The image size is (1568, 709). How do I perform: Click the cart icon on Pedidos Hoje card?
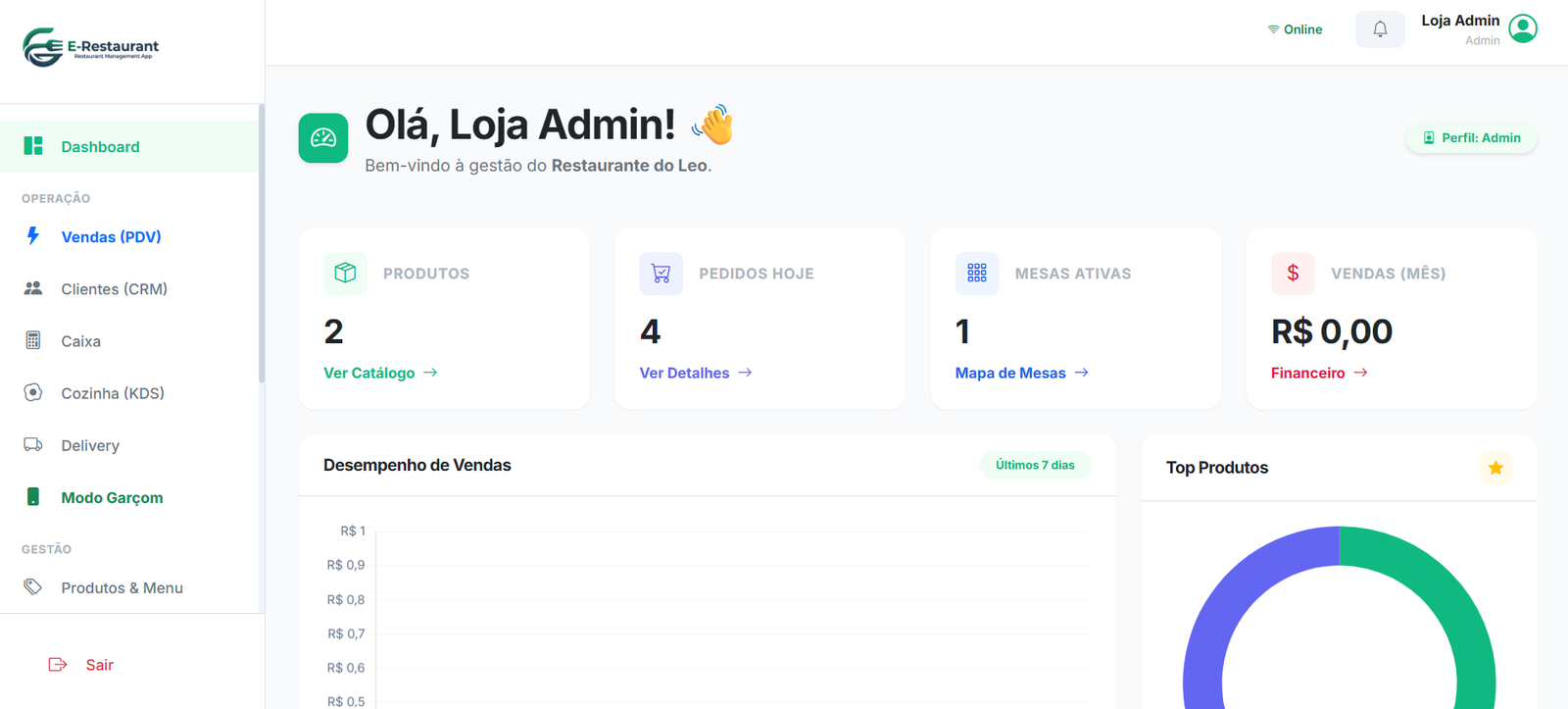coord(661,273)
